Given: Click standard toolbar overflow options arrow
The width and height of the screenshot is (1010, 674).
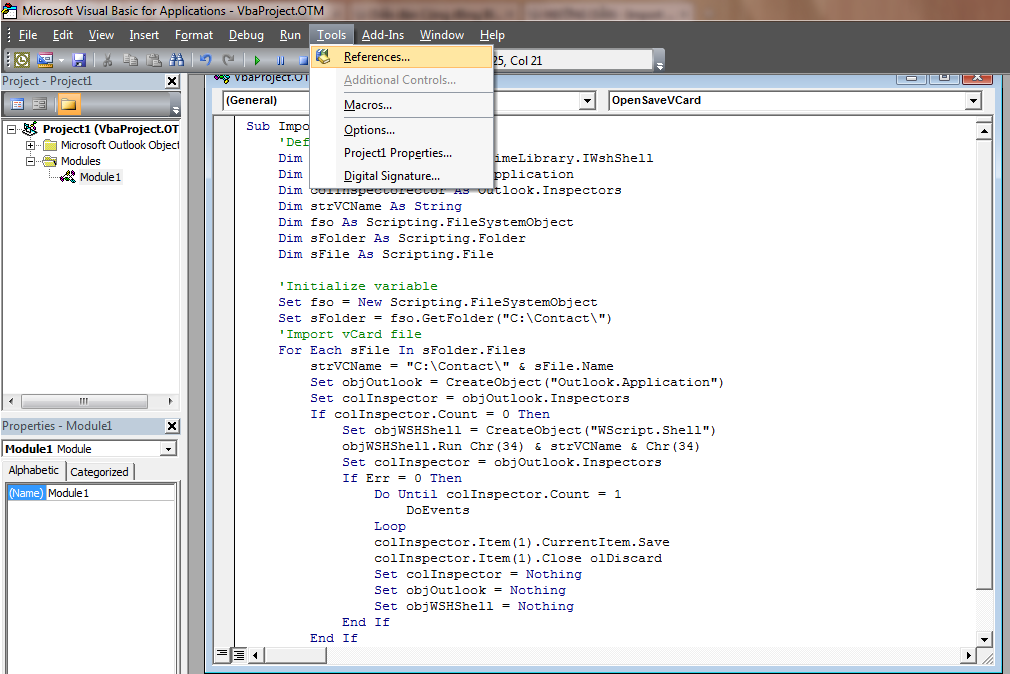Looking at the screenshot, I should tap(660, 61).
